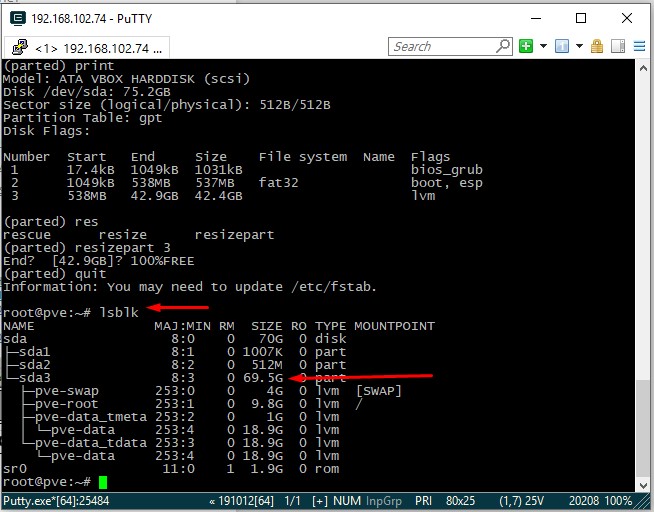Click the padlock lock icon in toolbar
Image resolution: width=654 pixels, height=512 pixels.
[597, 46]
